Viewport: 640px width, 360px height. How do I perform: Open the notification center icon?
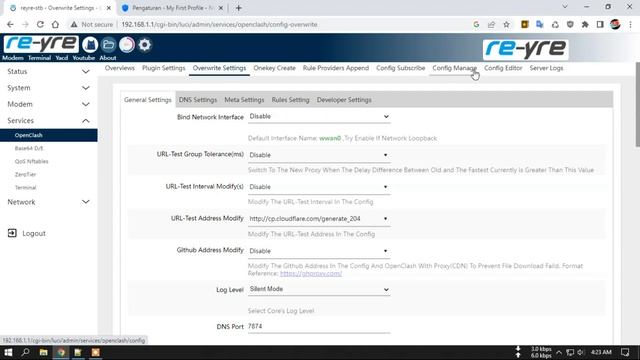coord(625,352)
